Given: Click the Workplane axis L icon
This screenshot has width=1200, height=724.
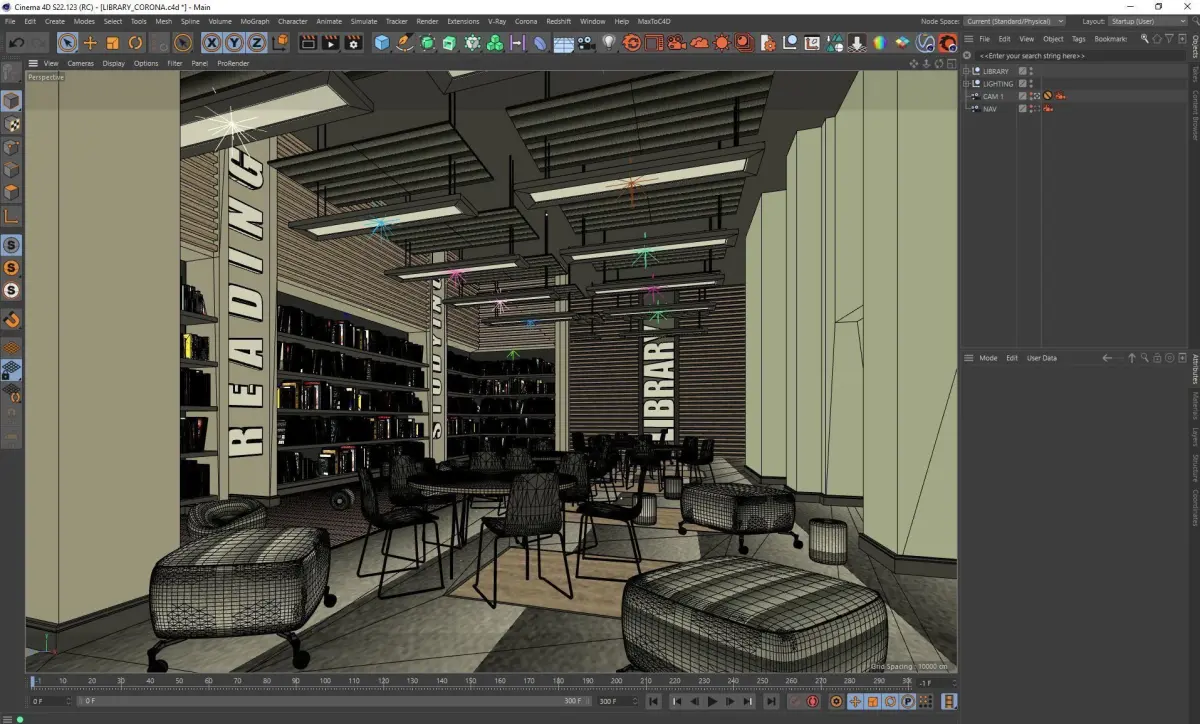Looking at the screenshot, I should (x=11, y=216).
